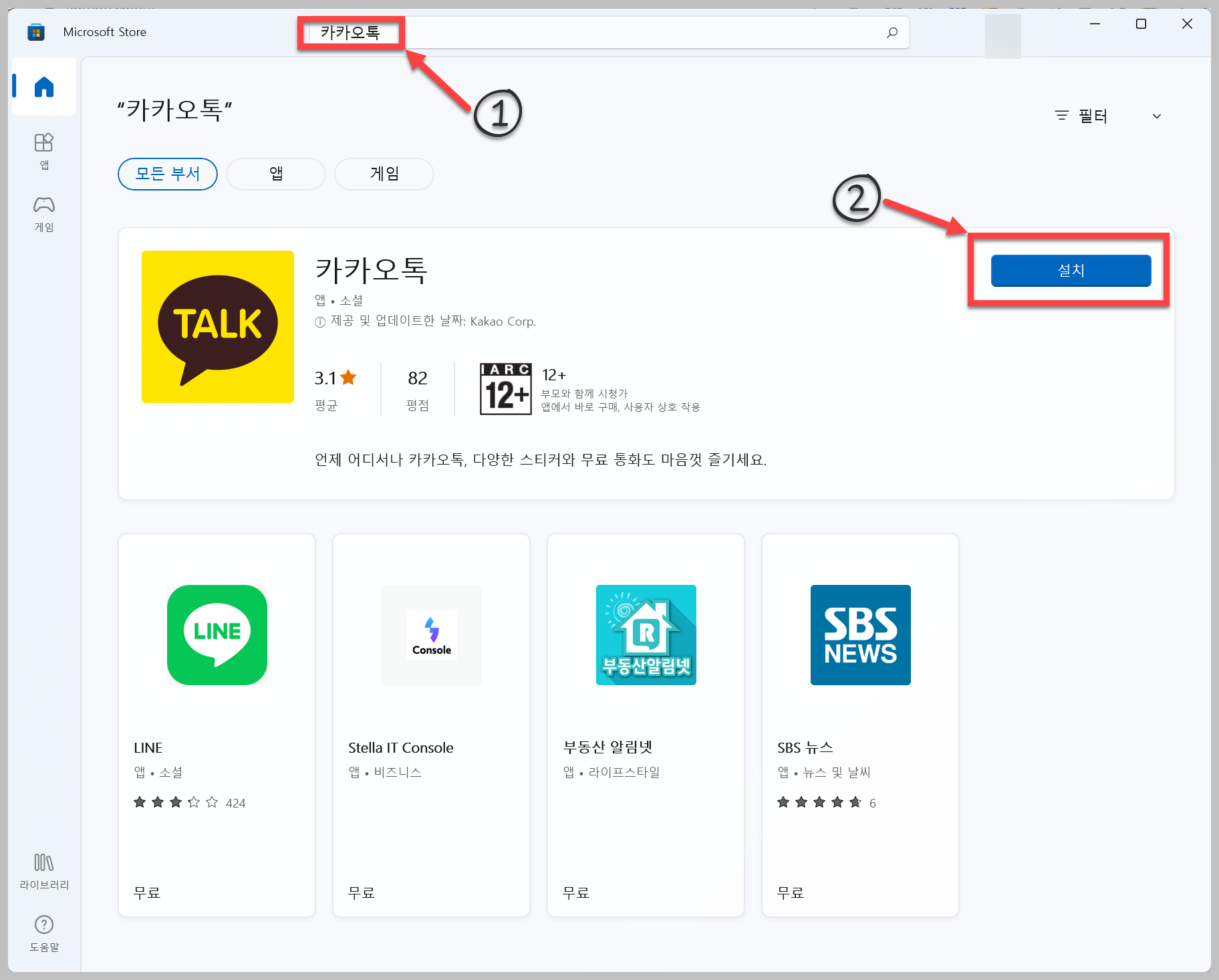Viewport: 1219px width, 980px height.
Task: Click the 앱 • 뉴스 및 날씨 category label
Action: tap(824, 772)
